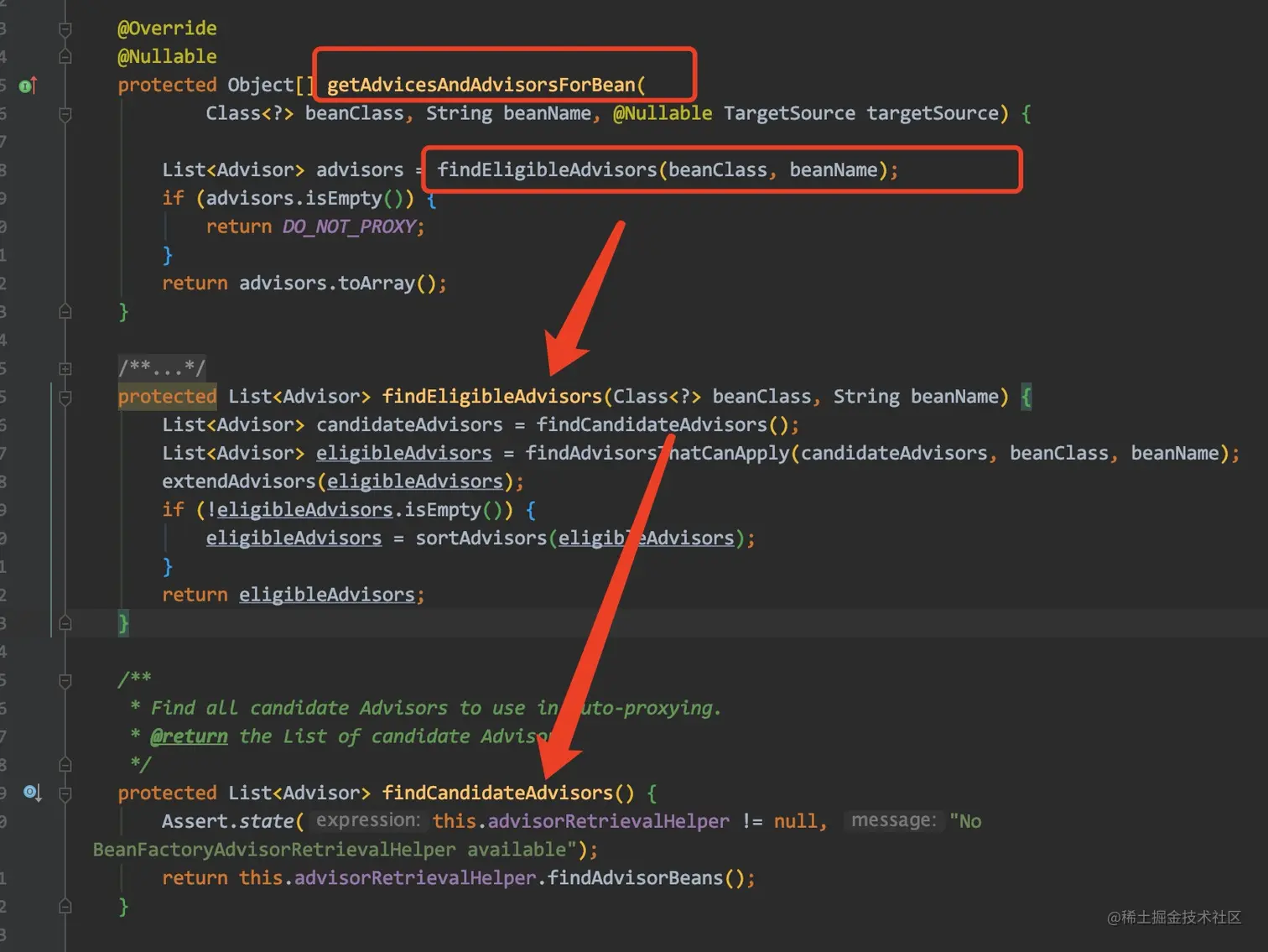
Task: Collapse fold marker on the Class<?> beanClass parameter line
Action: pyautogui.click(x=65, y=114)
